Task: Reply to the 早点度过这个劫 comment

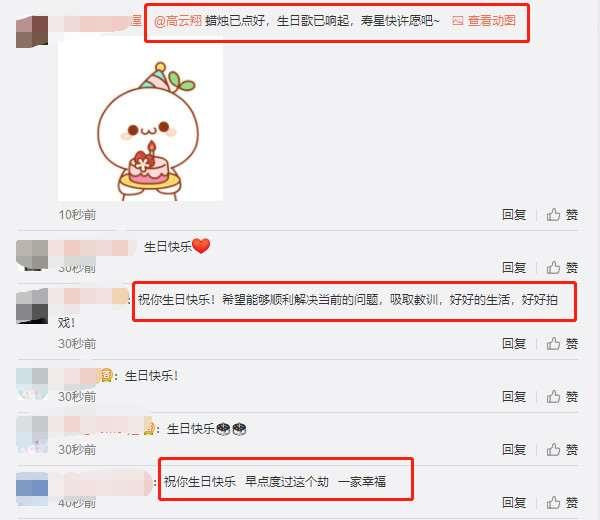Action: (514, 502)
